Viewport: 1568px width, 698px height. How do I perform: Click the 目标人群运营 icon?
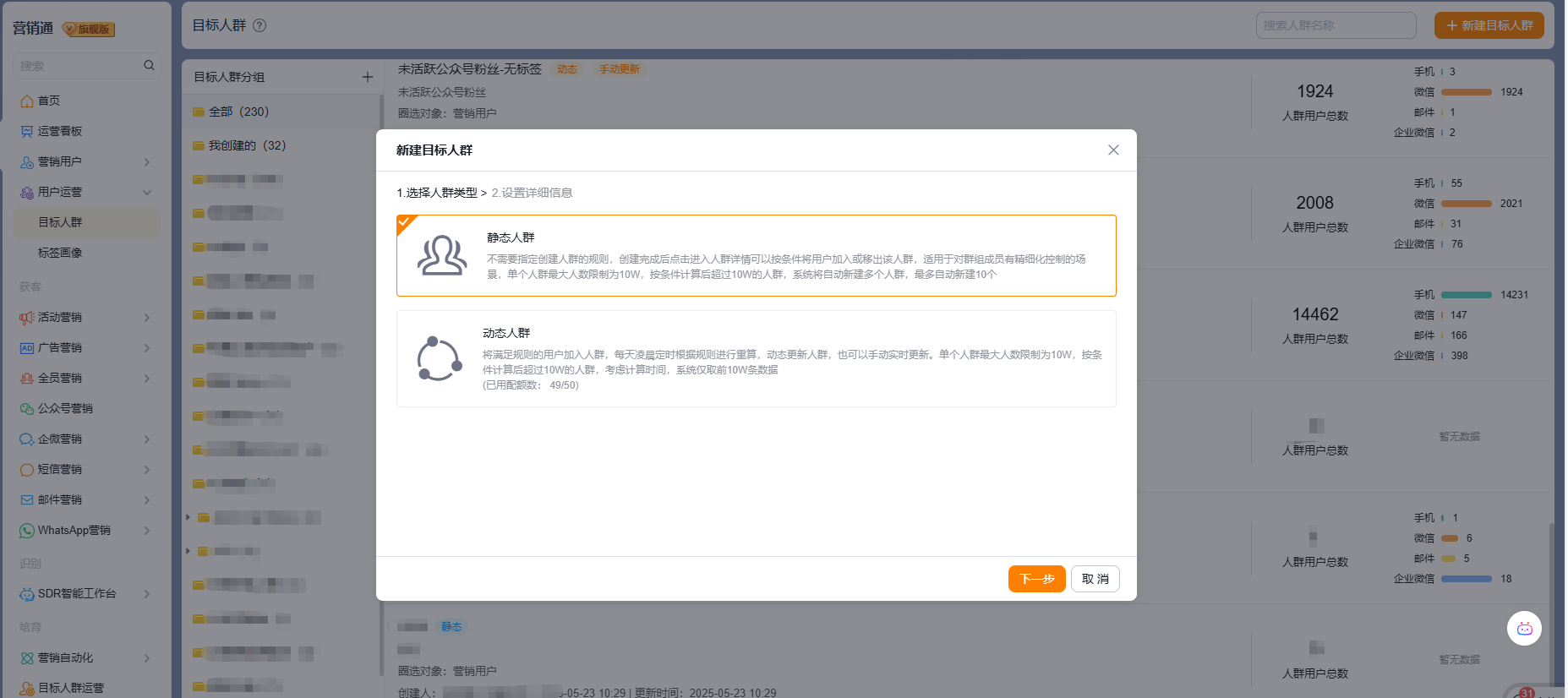point(27,689)
